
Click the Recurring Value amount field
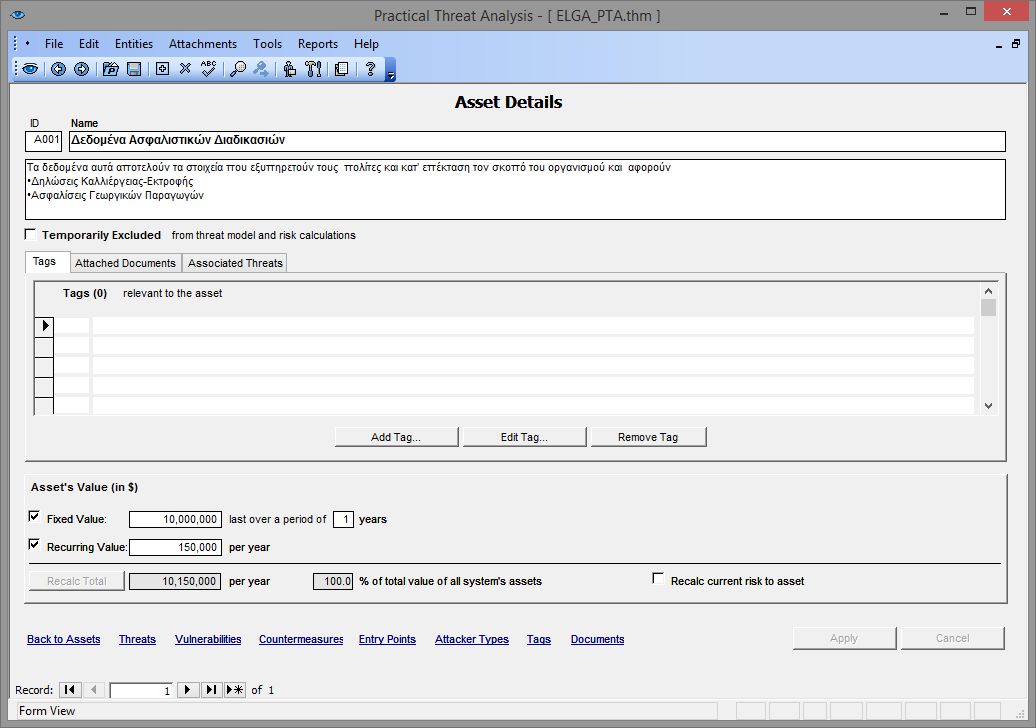point(175,547)
